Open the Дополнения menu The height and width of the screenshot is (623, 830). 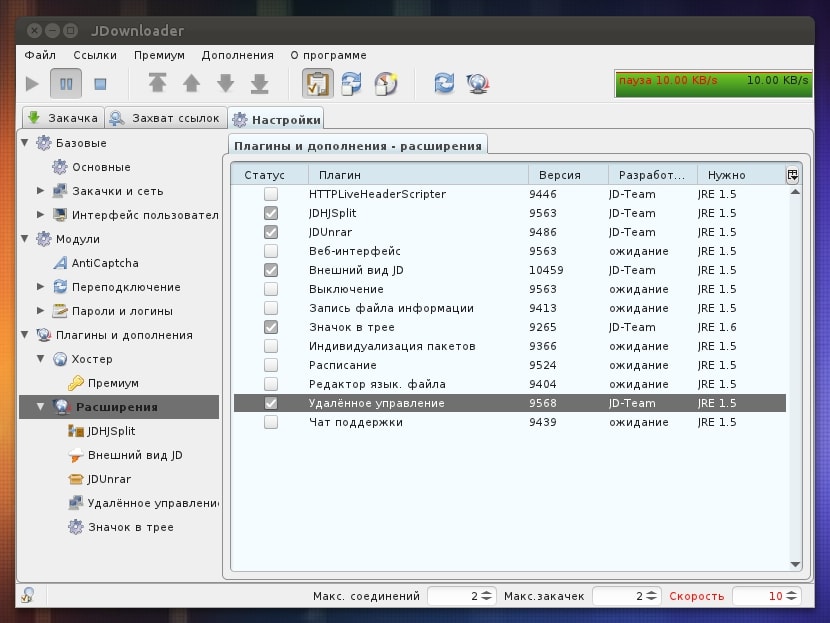pyautogui.click(x=238, y=55)
